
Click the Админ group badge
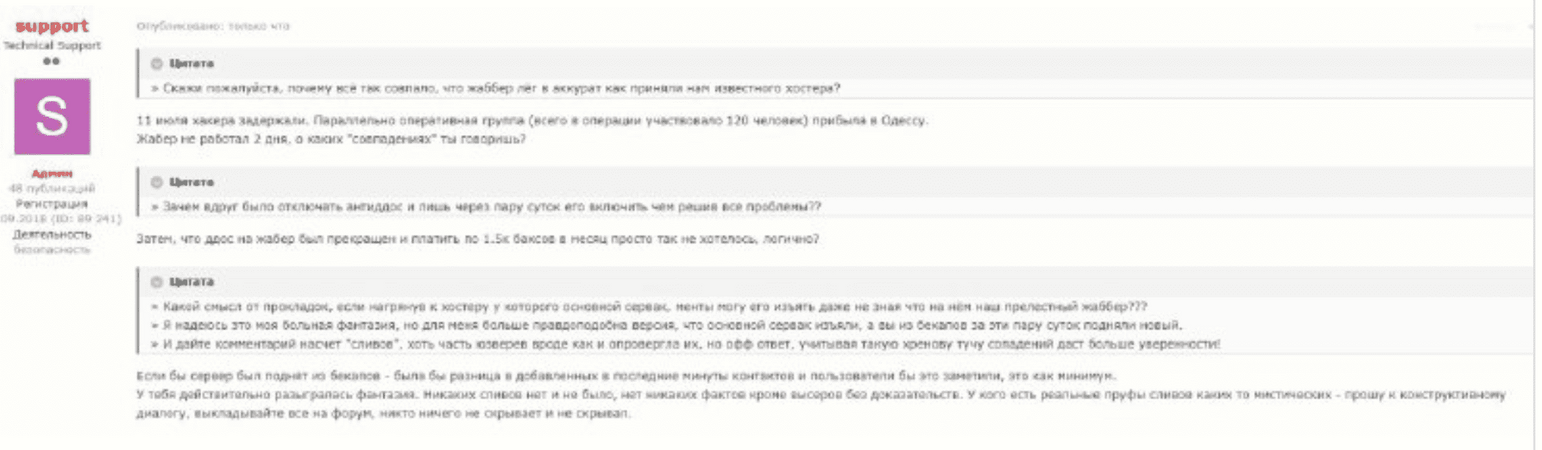(51, 172)
